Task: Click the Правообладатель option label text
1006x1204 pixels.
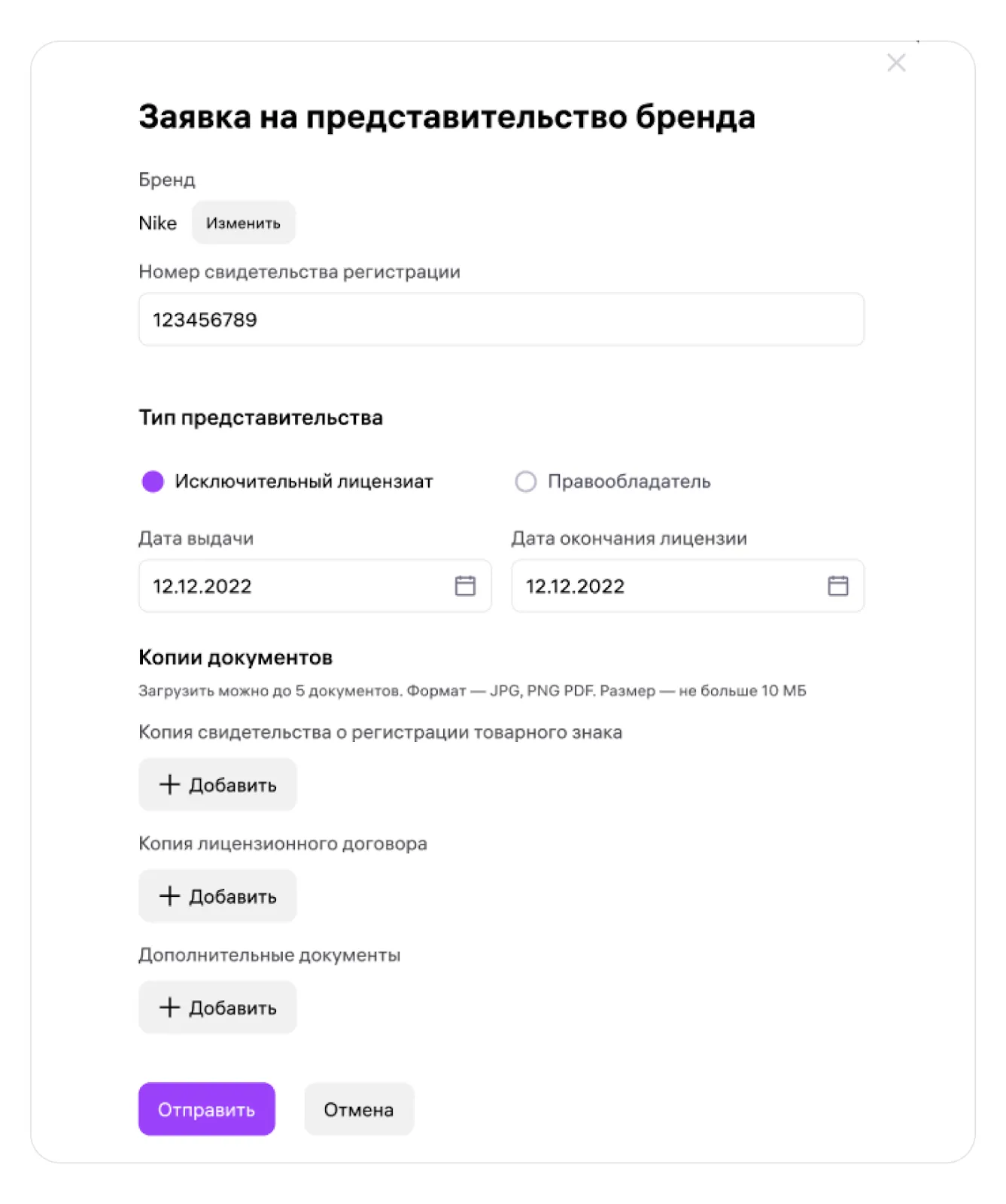Action: (x=629, y=482)
